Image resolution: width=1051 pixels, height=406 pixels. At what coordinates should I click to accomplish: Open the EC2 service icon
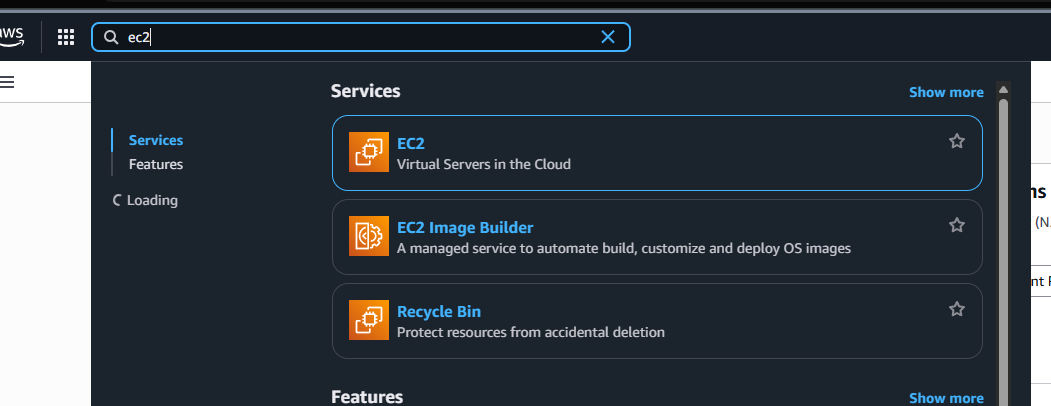click(369, 152)
